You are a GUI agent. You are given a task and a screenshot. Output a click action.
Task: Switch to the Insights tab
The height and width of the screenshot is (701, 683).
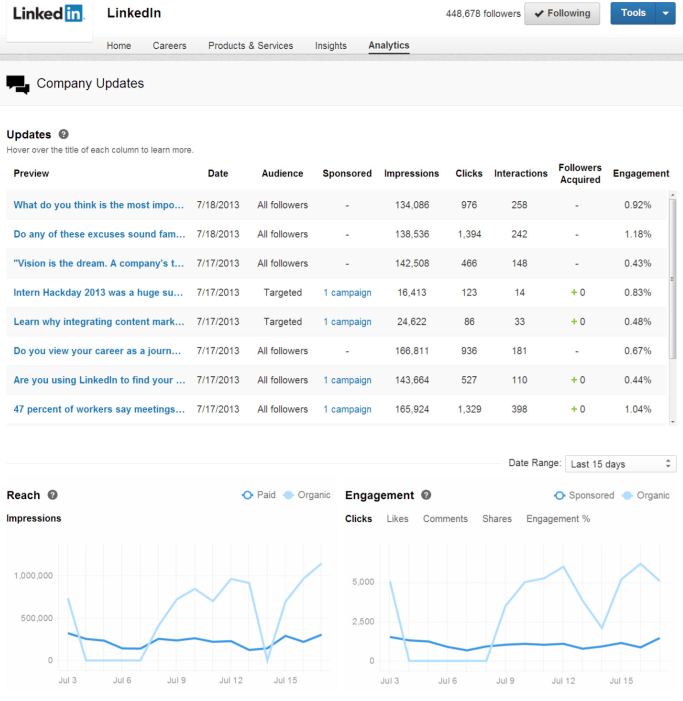331,46
